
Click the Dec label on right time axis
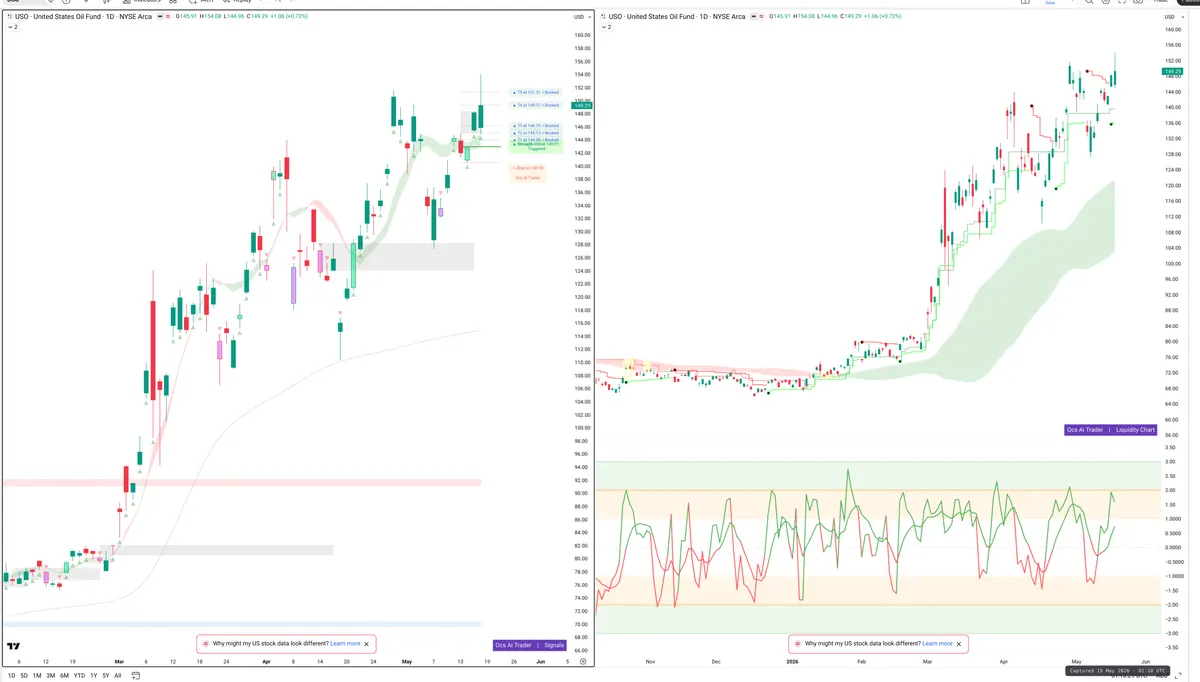coord(716,661)
